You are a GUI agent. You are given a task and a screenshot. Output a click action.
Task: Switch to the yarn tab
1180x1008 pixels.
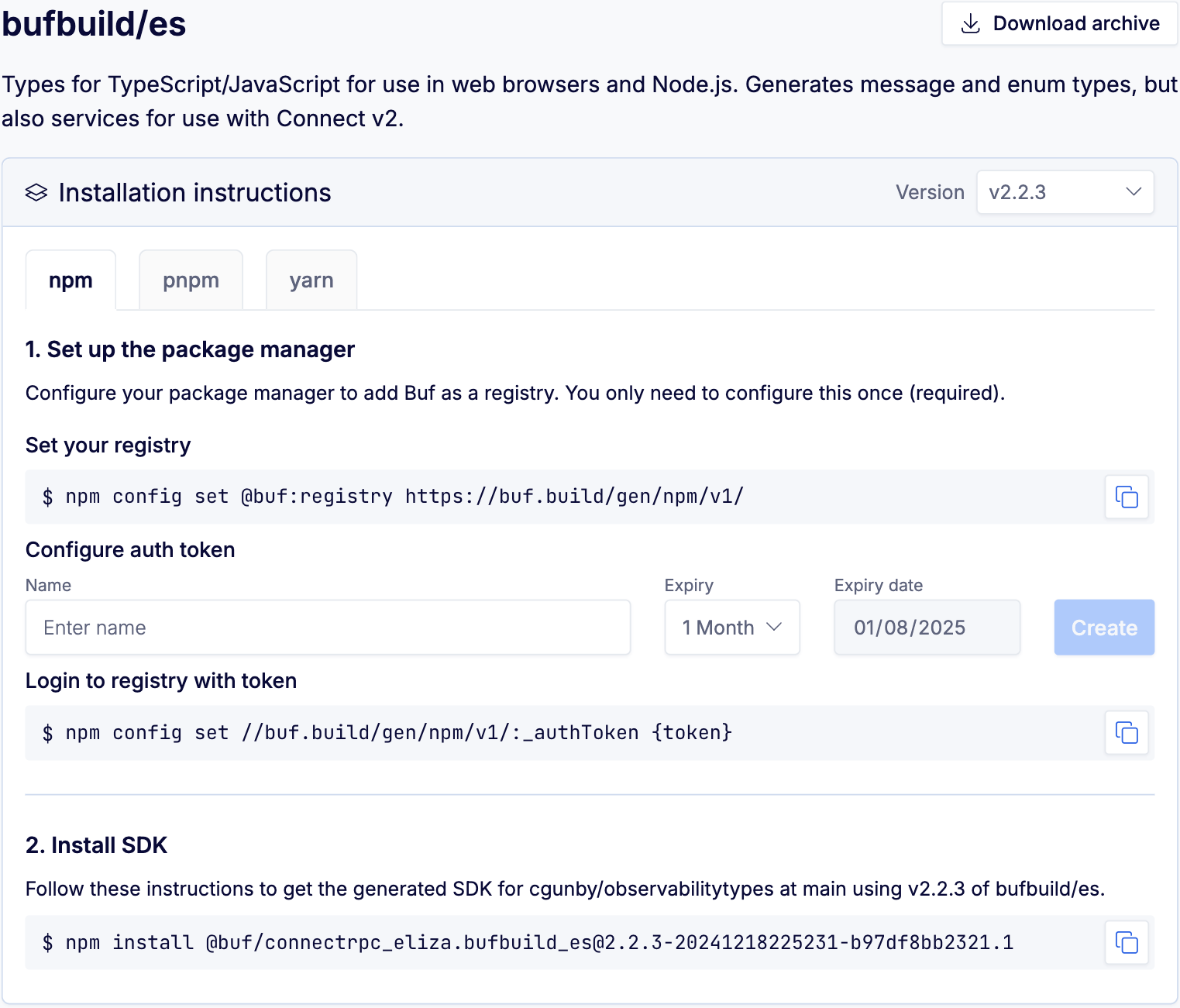coord(311,280)
